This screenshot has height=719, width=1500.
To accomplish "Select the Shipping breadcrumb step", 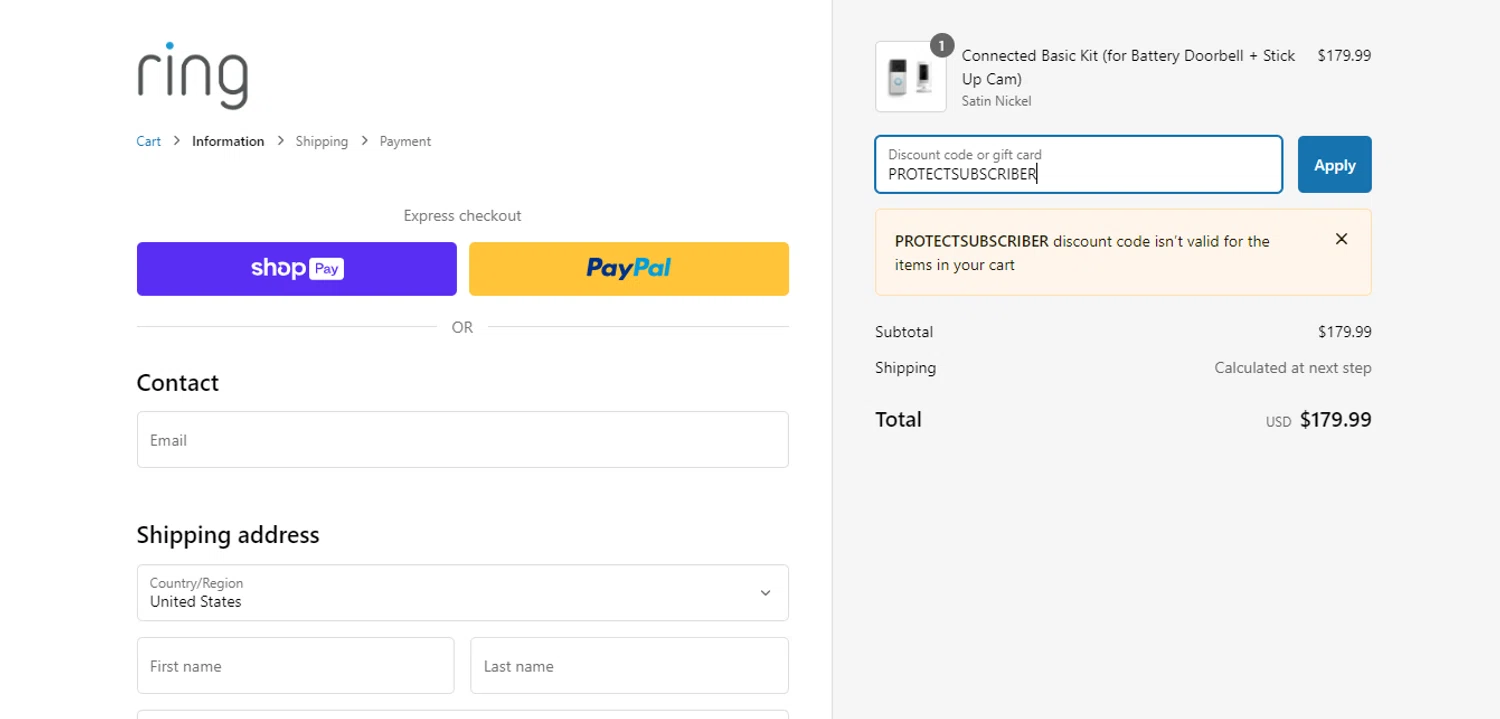I will tap(321, 142).
